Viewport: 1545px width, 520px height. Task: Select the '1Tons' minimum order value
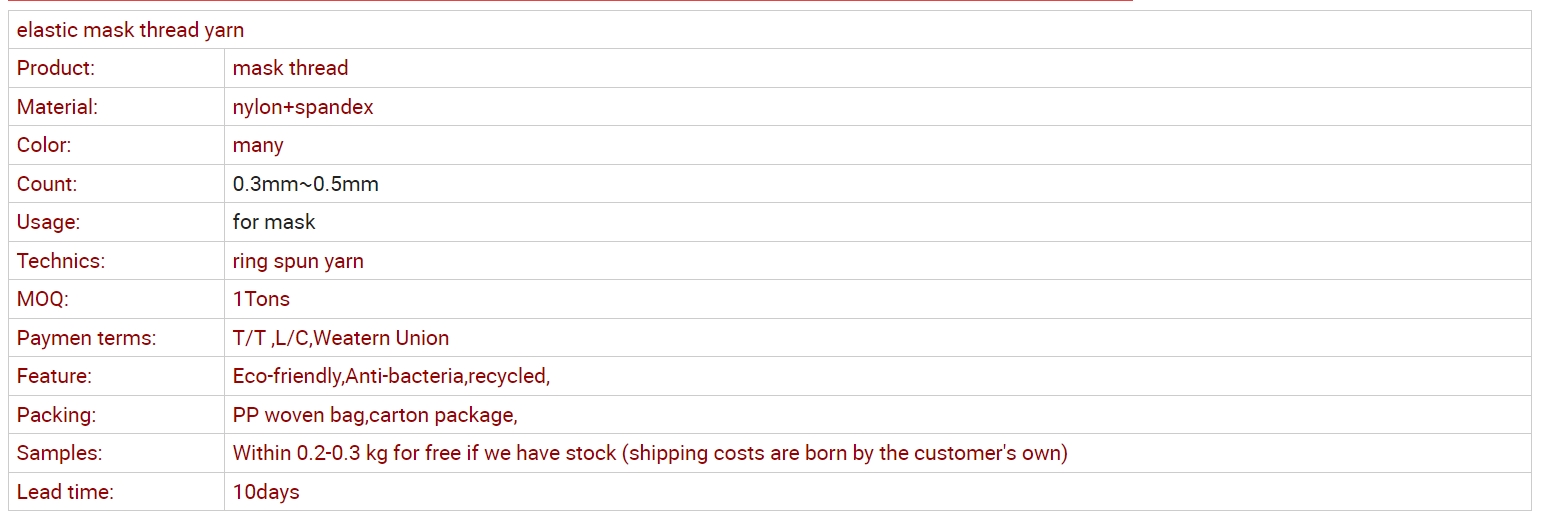[261, 299]
